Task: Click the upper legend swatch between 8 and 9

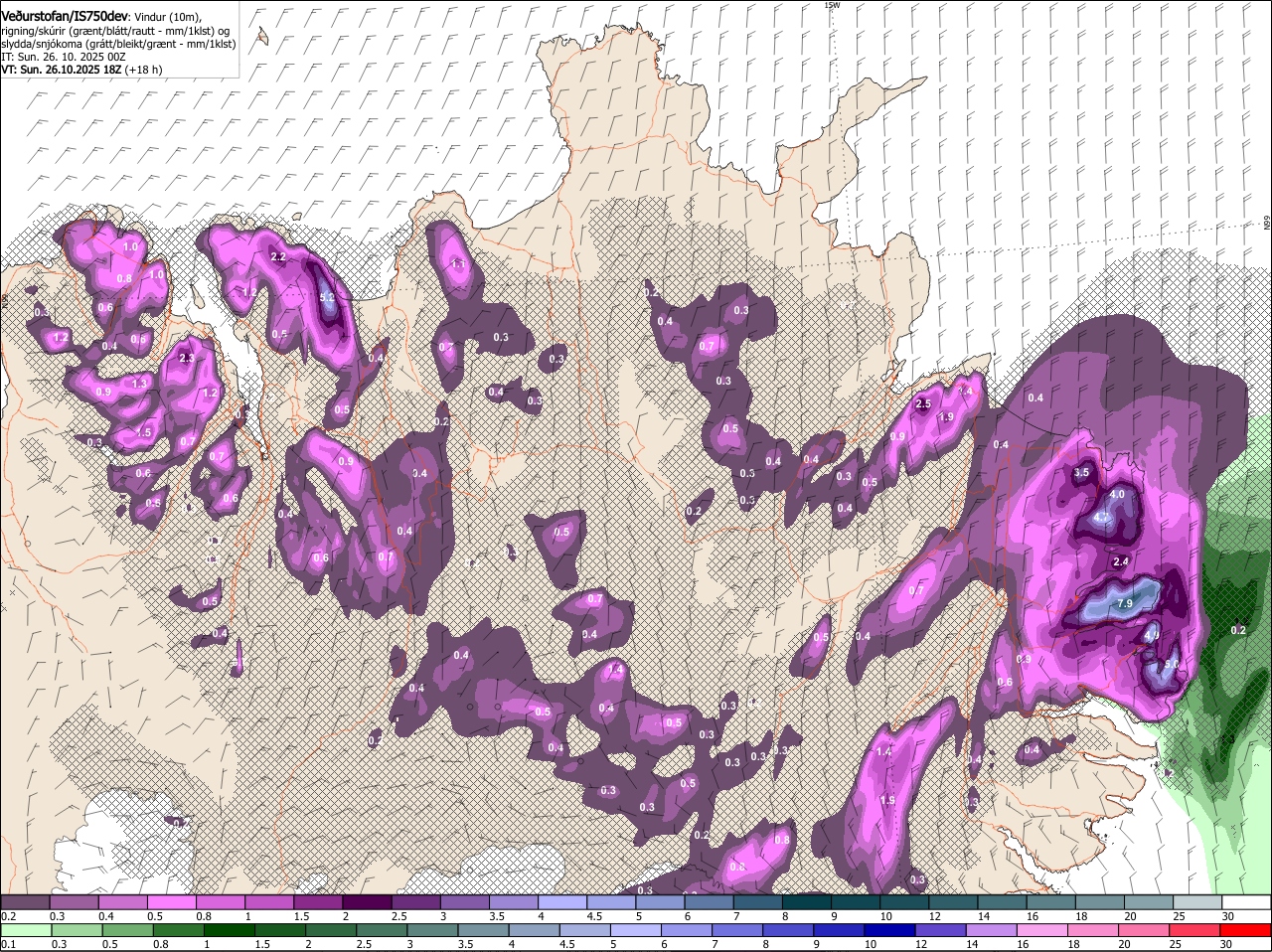Action: click(807, 901)
